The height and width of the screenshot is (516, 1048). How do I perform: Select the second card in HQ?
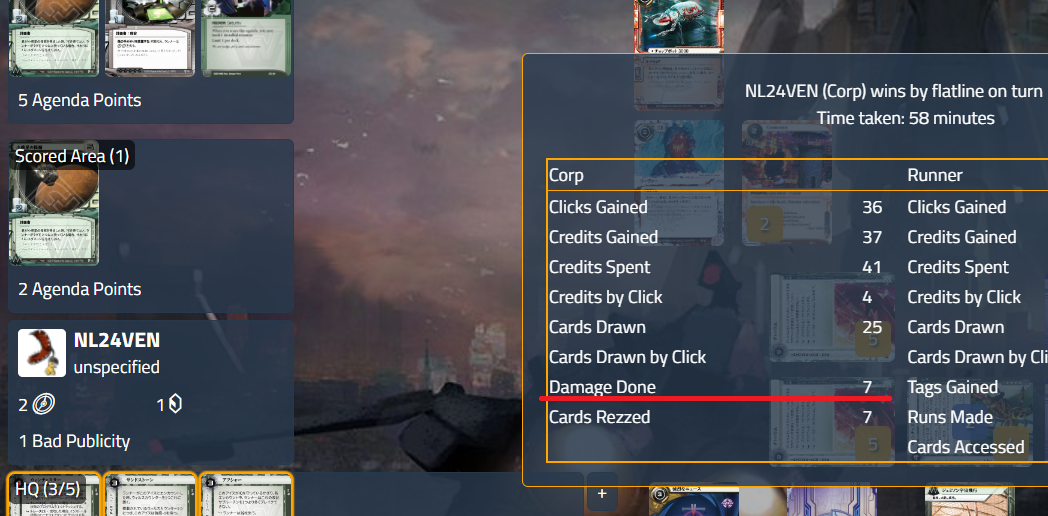(x=150, y=494)
